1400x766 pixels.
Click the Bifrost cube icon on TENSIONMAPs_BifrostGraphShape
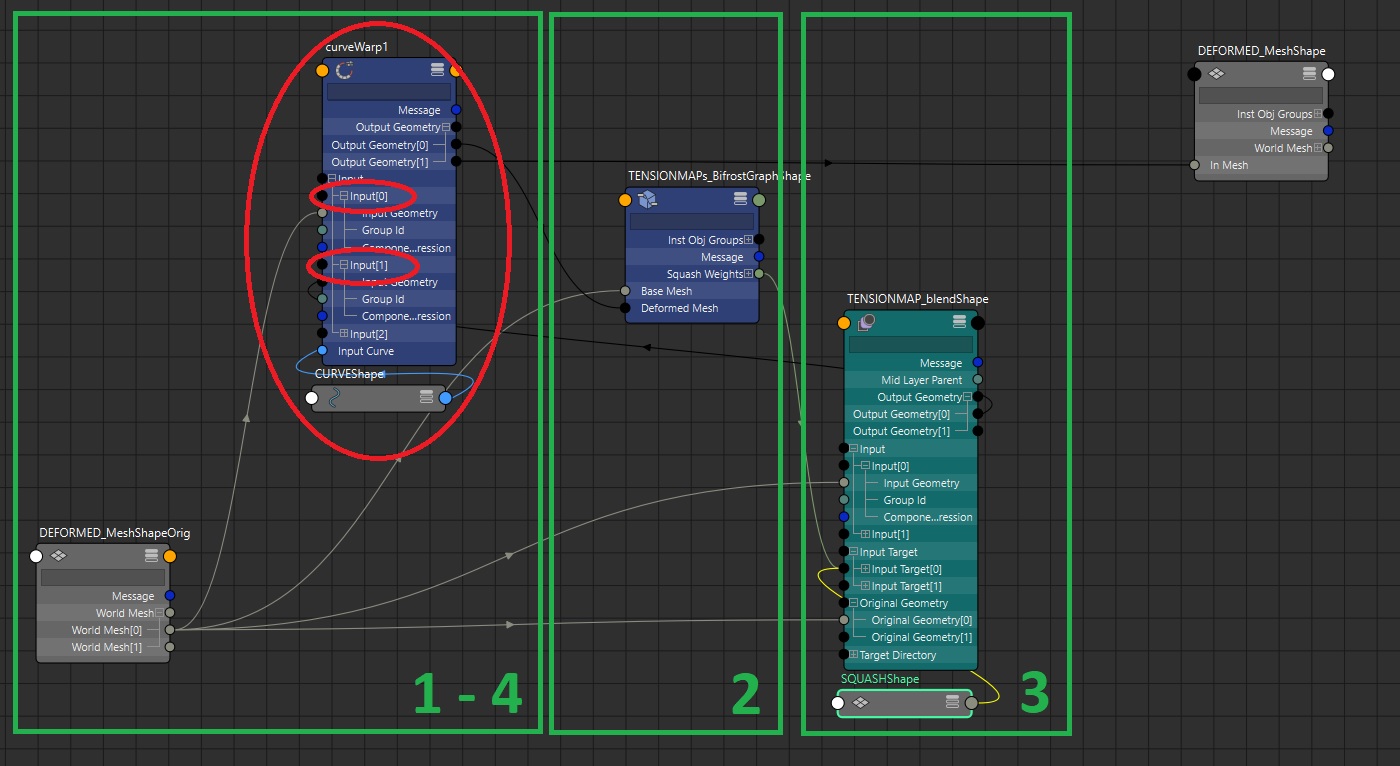[x=646, y=199]
